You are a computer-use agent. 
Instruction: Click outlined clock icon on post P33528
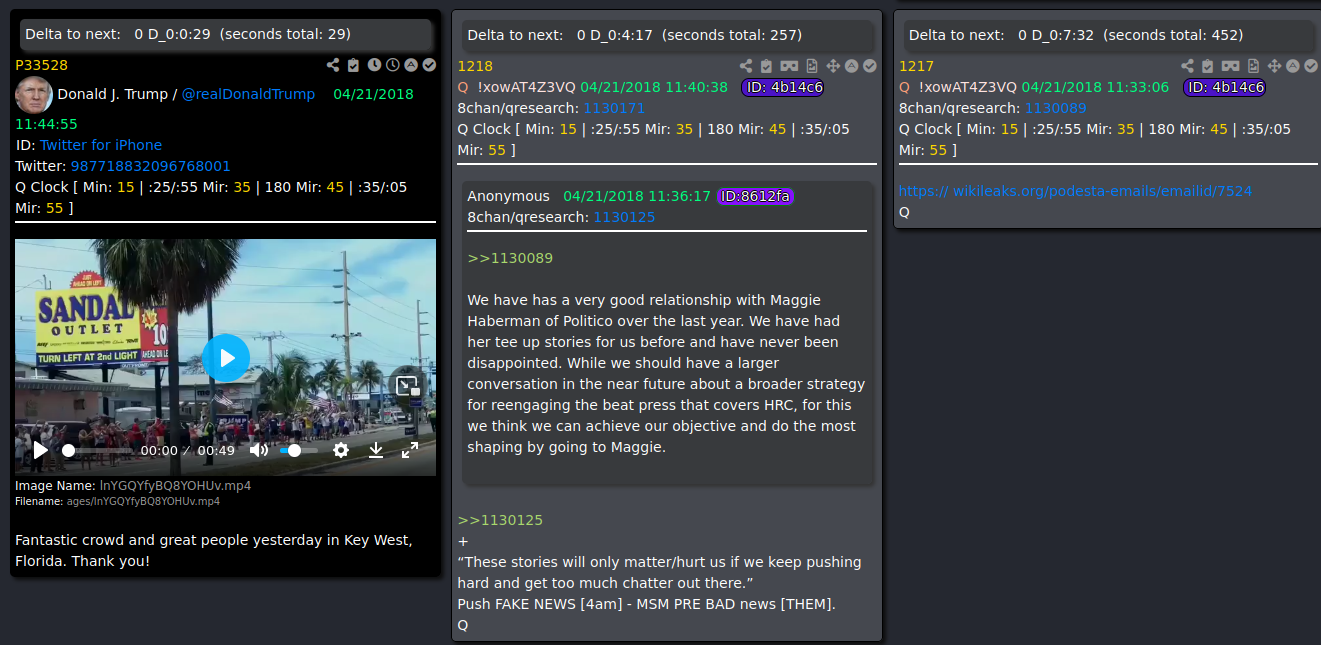pyautogui.click(x=393, y=65)
